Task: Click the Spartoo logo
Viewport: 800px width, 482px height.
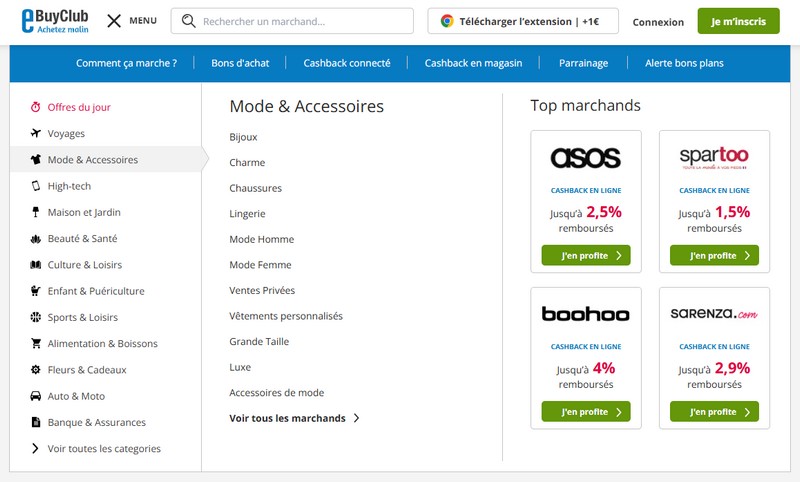Action: (714, 158)
